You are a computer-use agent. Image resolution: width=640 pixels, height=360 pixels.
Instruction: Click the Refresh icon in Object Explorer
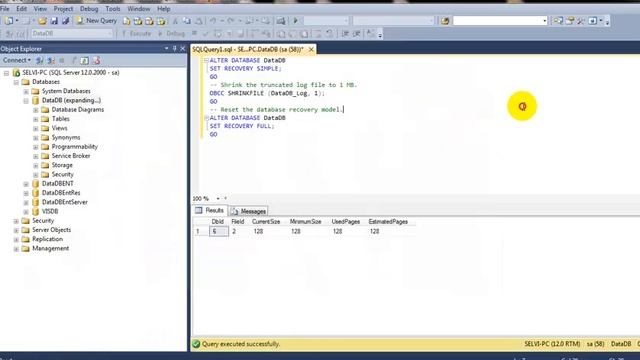(84, 60)
